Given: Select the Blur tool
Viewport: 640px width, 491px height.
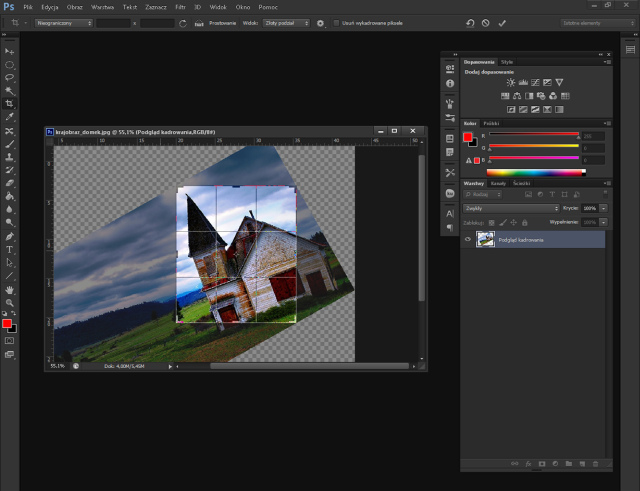Looking at the screenshot, I should tap(9, 209).
